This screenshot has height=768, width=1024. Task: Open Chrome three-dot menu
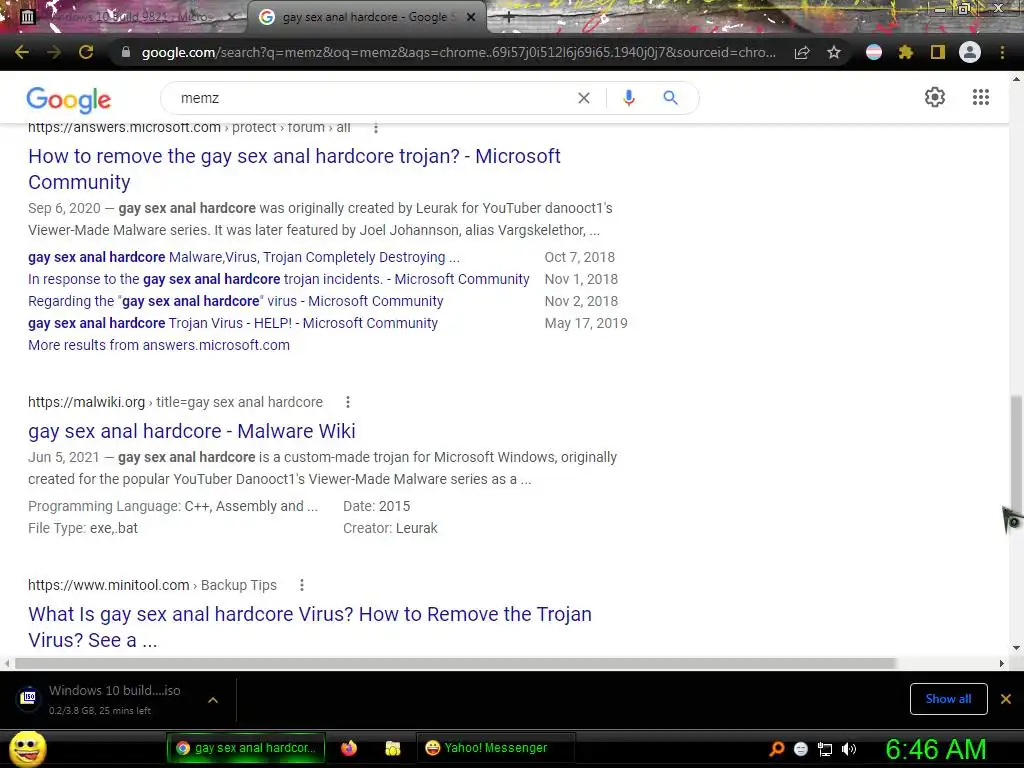[x=1002, y=52]
